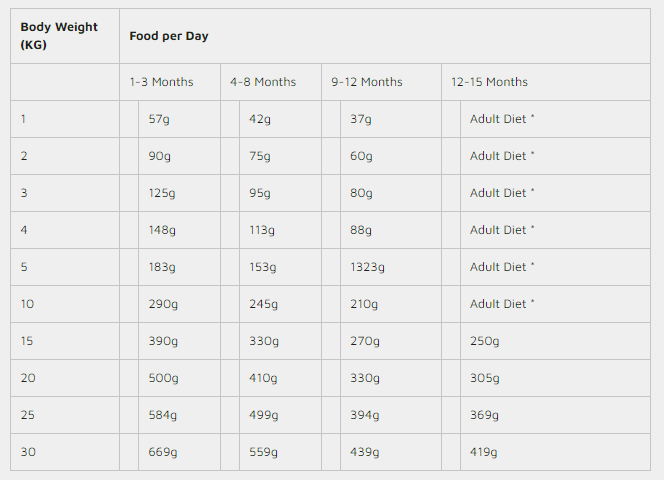Select the Food per Day header
The height and width of the screenshot is (480, 664).
pyautogui.click(x=169, y=36)
